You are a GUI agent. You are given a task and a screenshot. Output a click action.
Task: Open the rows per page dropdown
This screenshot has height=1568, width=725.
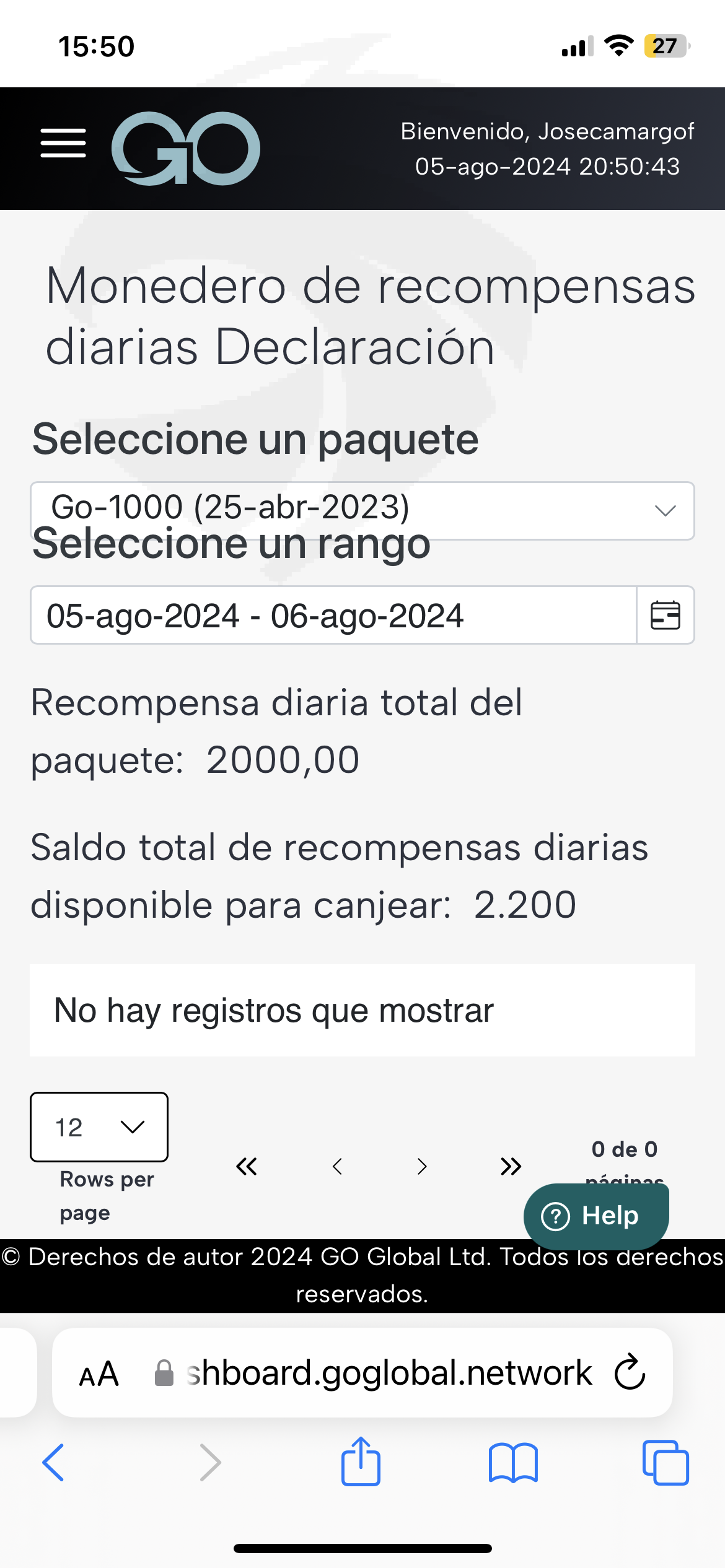[x=99, y=1127]
